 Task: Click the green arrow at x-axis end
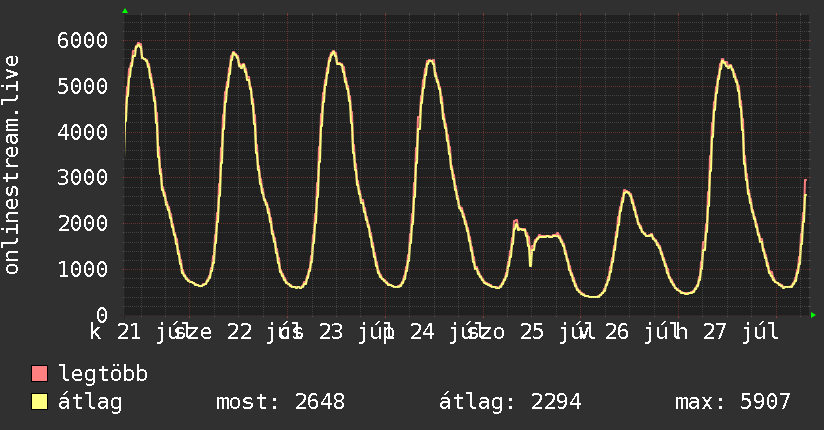[x=813, y=315]
